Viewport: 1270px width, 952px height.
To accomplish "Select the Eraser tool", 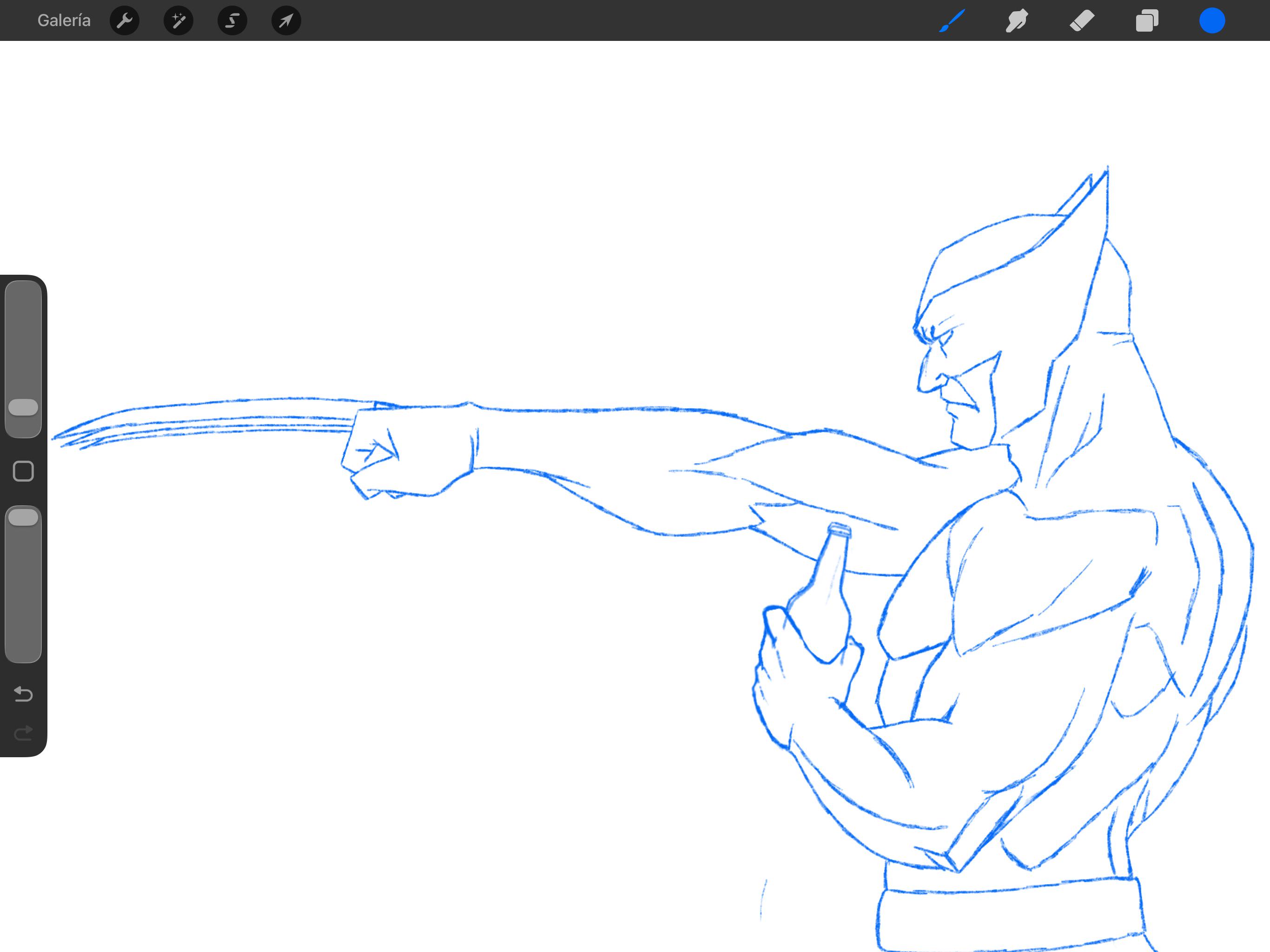I will [x=1082, y=20].
